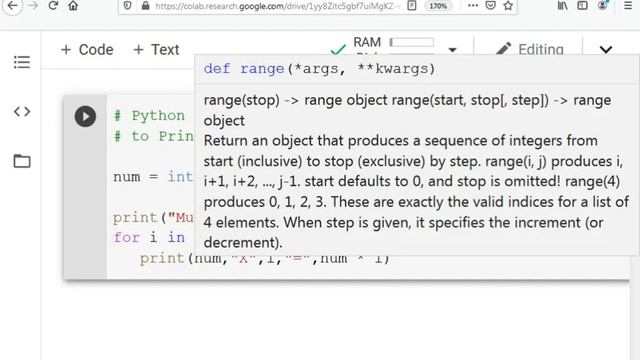Go to browser home page icon
The height and width of the screenshot is (360, 640).
73,6
